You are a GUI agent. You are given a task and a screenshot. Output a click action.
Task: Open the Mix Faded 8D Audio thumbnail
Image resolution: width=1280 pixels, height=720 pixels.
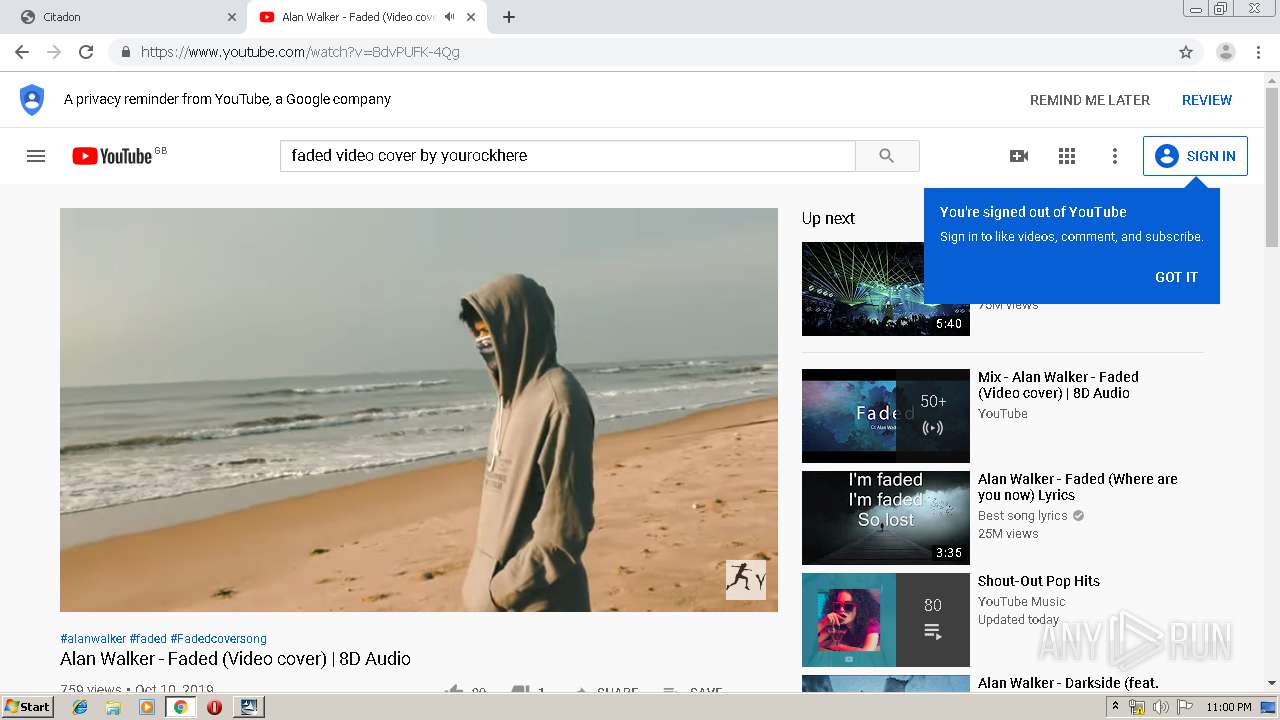point(886,416)
